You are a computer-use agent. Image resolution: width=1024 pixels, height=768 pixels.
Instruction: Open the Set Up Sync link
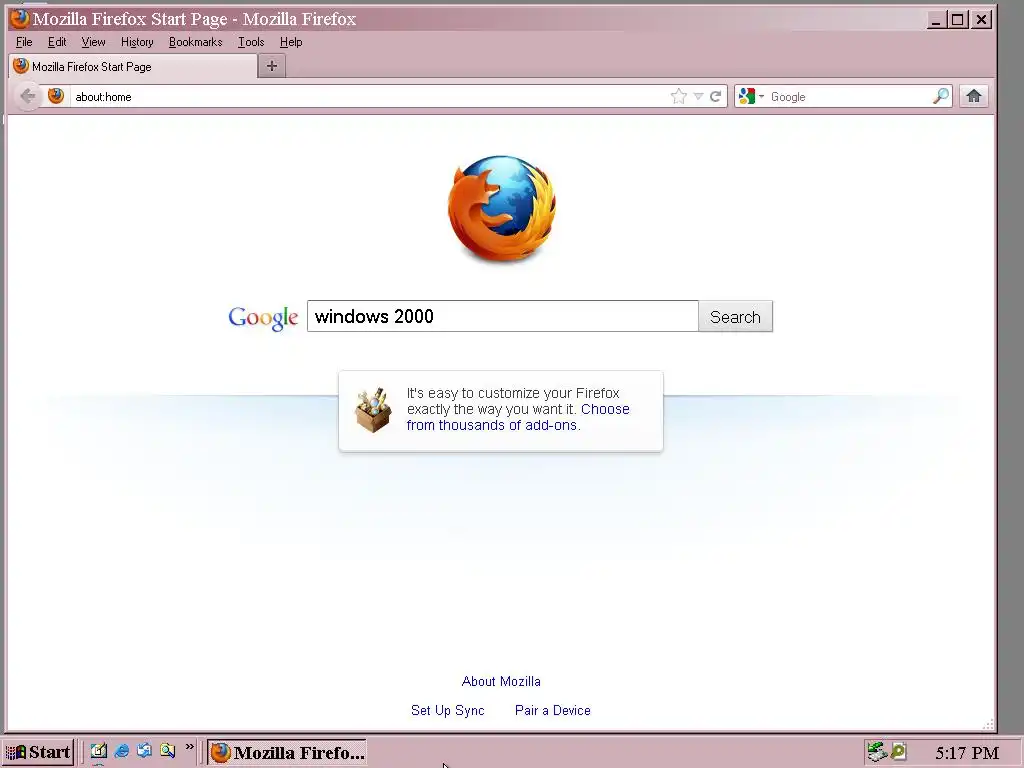pos(447,710)
